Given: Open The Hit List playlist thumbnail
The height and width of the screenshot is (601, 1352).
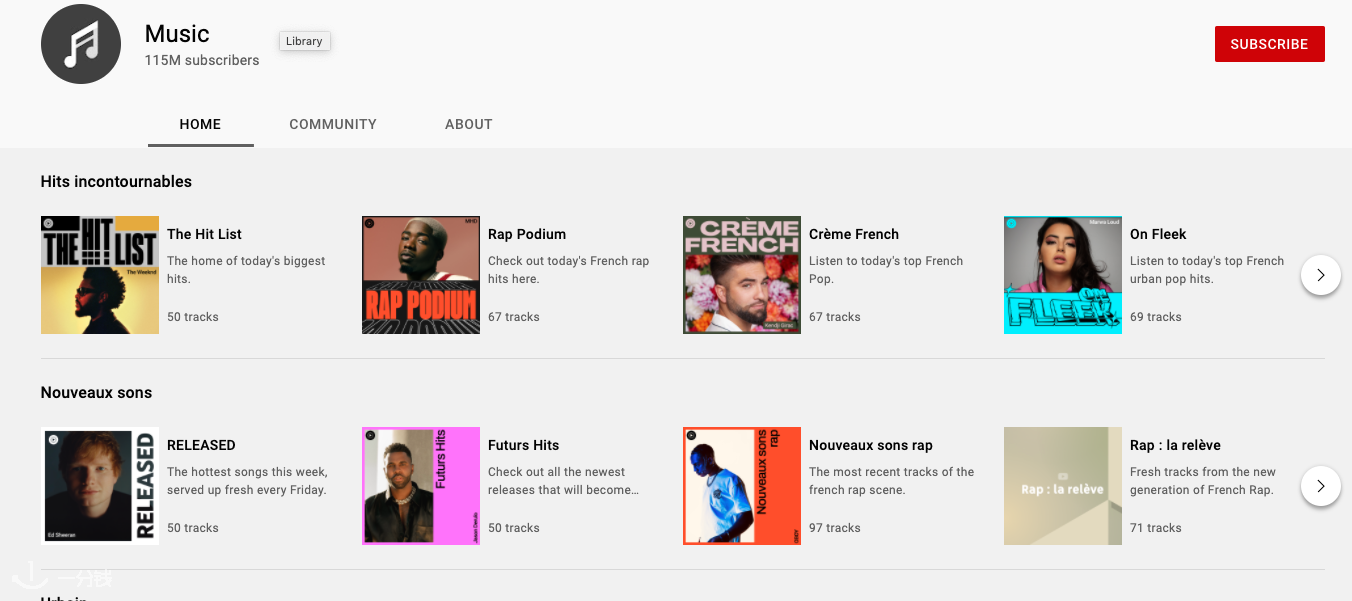Looking at the screenshot, I should click(x=100, y=275).
